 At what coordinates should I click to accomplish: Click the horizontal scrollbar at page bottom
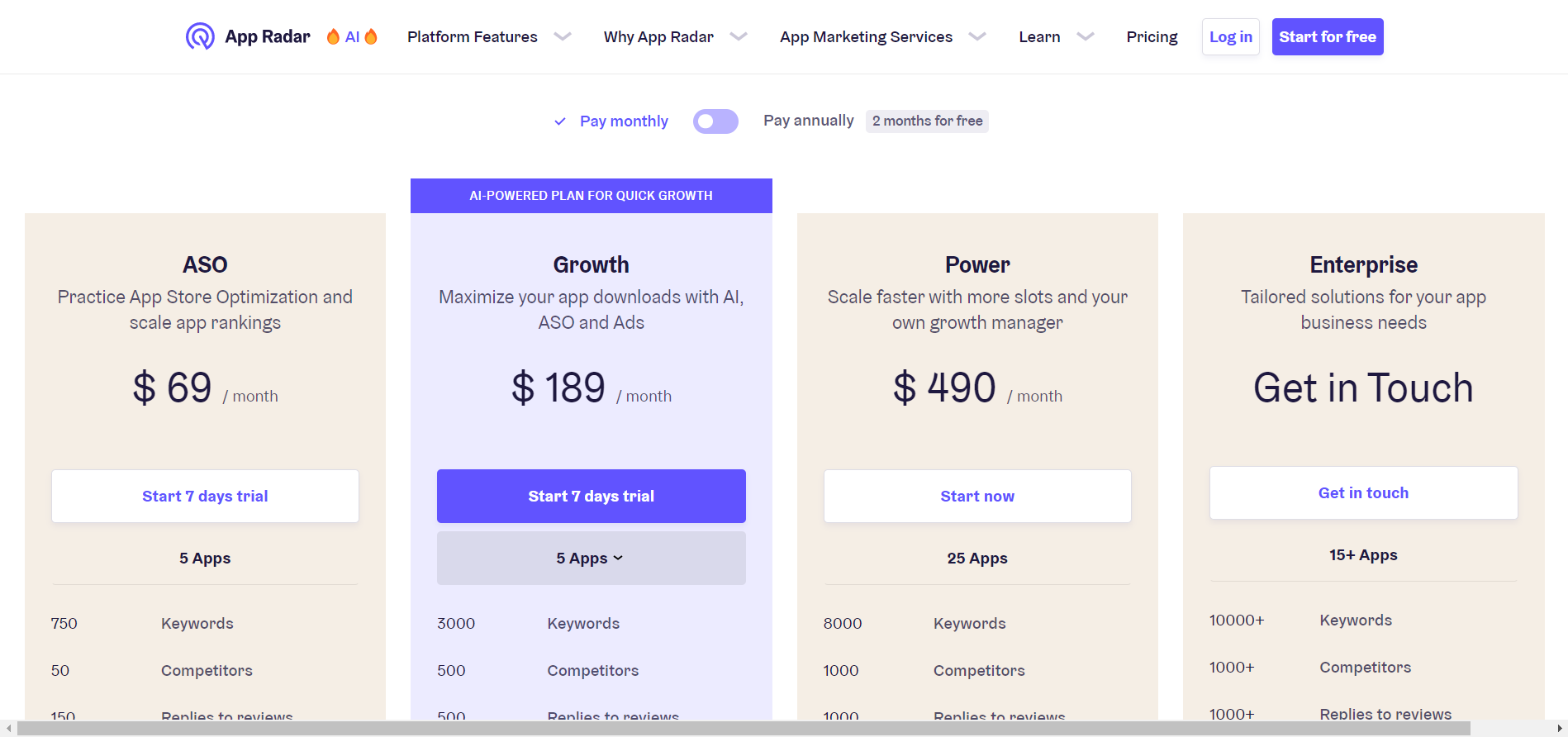click(x=744, y=728)
